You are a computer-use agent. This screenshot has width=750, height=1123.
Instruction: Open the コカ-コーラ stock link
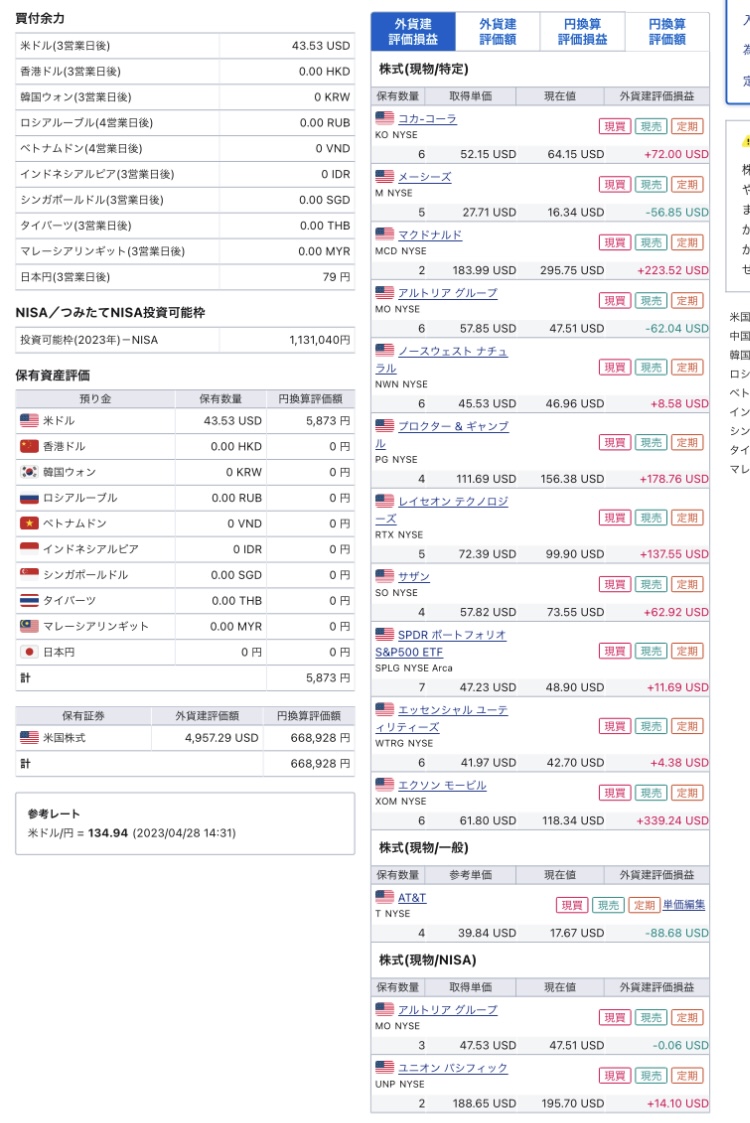pos(427,118)
